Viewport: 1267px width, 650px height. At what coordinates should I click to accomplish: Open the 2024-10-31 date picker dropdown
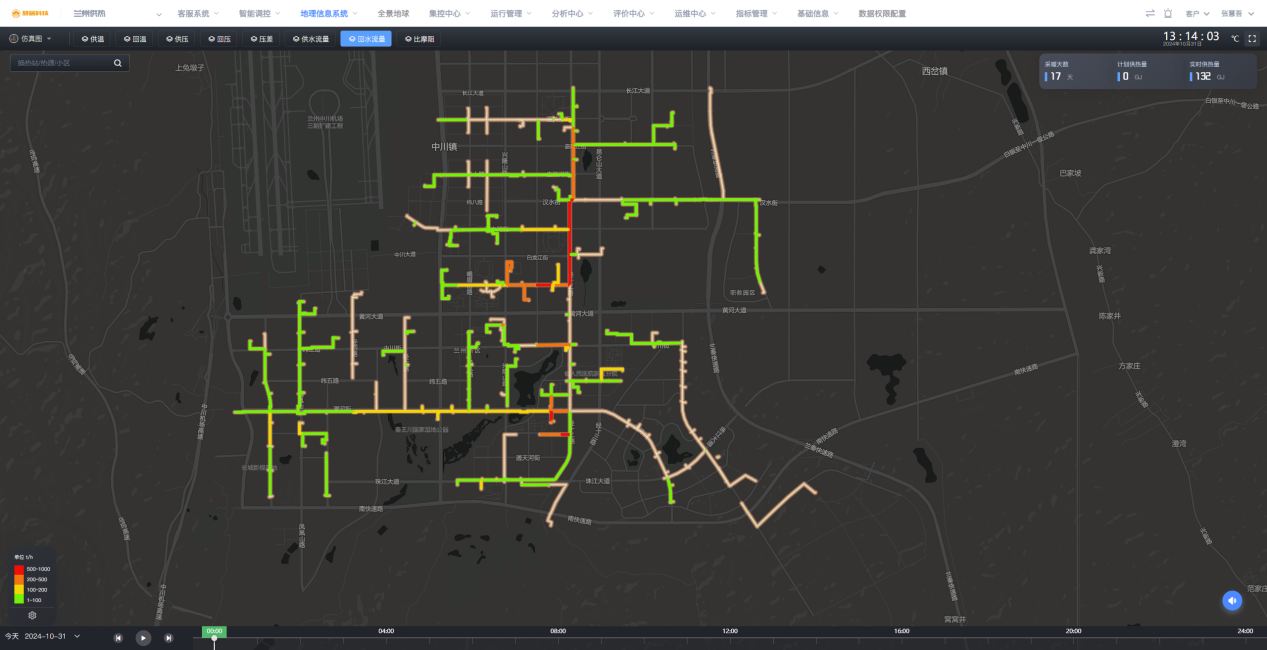click(53, 636)
